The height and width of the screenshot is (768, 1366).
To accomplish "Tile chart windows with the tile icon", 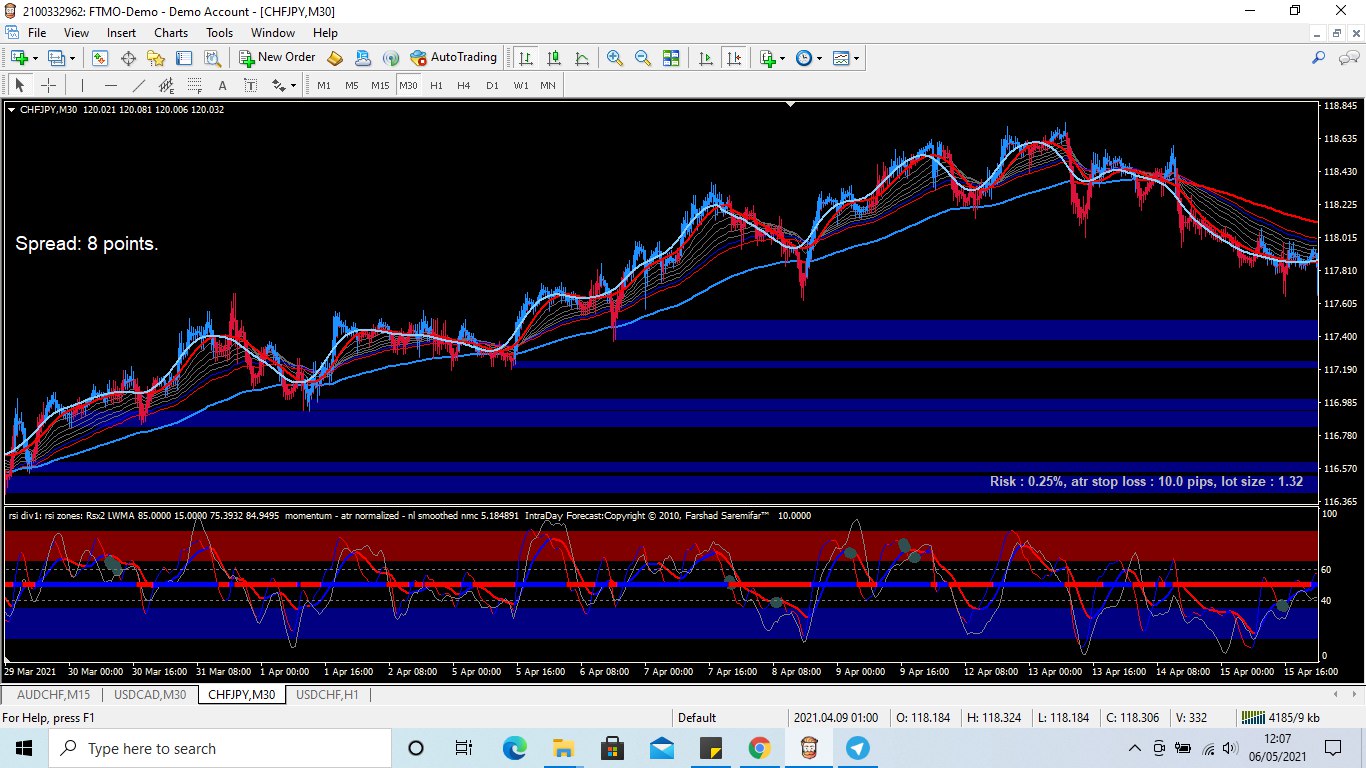I will pyautogui.click(x=671, y=58).
